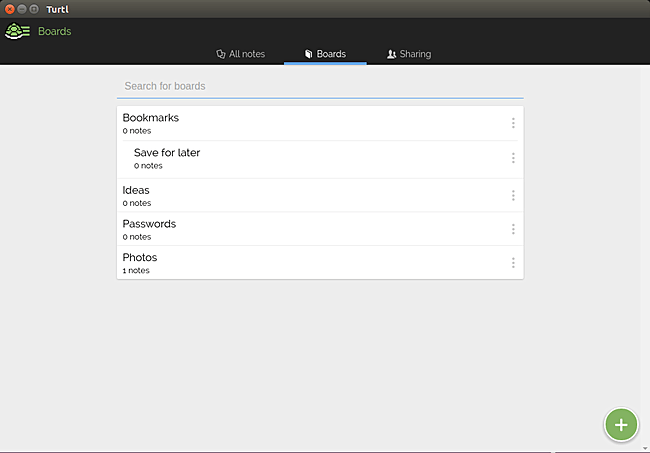Open the Bookmarks board
The image size is (650, 453).
pos(151,118)
